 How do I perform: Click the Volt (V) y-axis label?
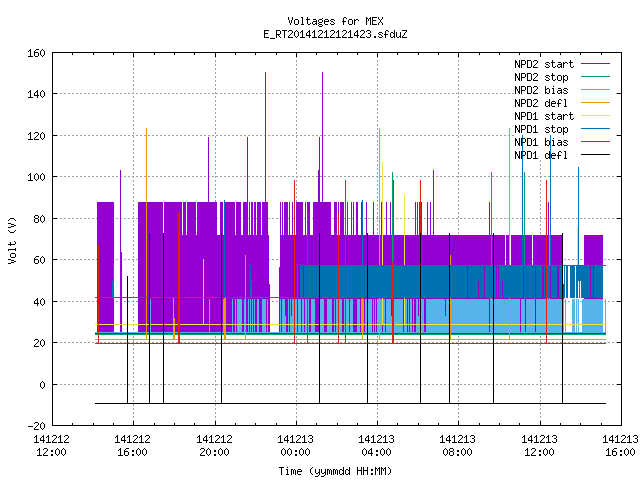pyautogui.click(x=13, y=240)
